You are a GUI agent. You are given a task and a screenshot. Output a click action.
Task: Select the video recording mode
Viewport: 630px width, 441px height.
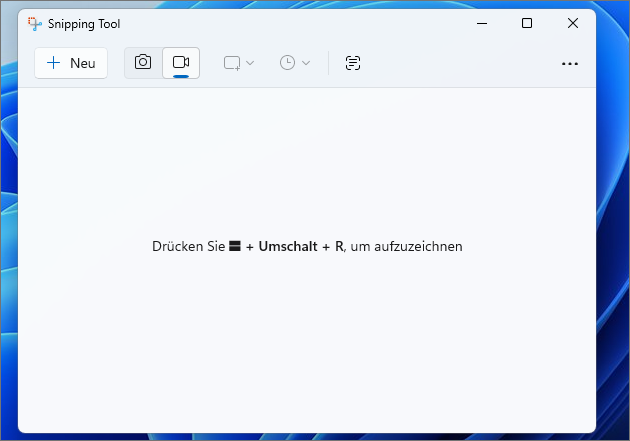(x=181, y=63)
